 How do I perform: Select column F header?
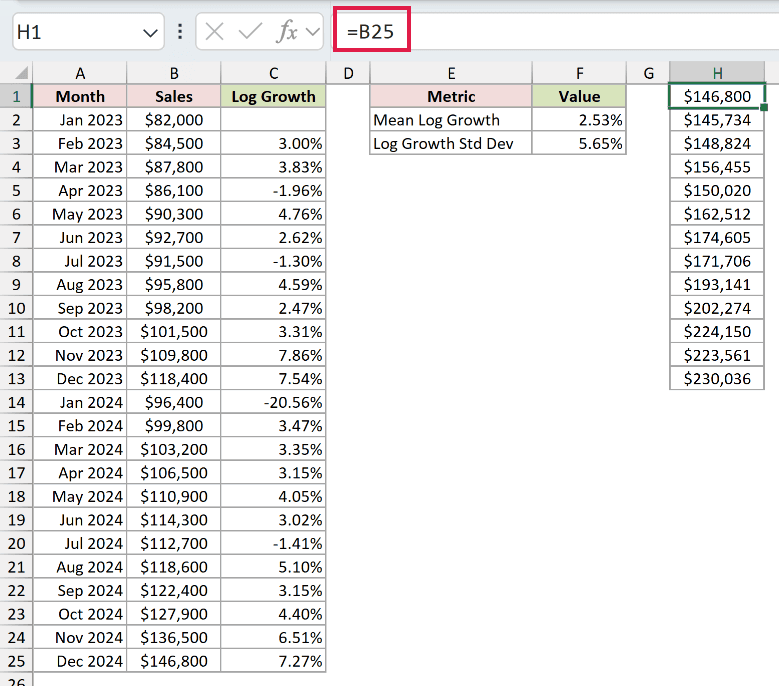click(x=579, y=74)
